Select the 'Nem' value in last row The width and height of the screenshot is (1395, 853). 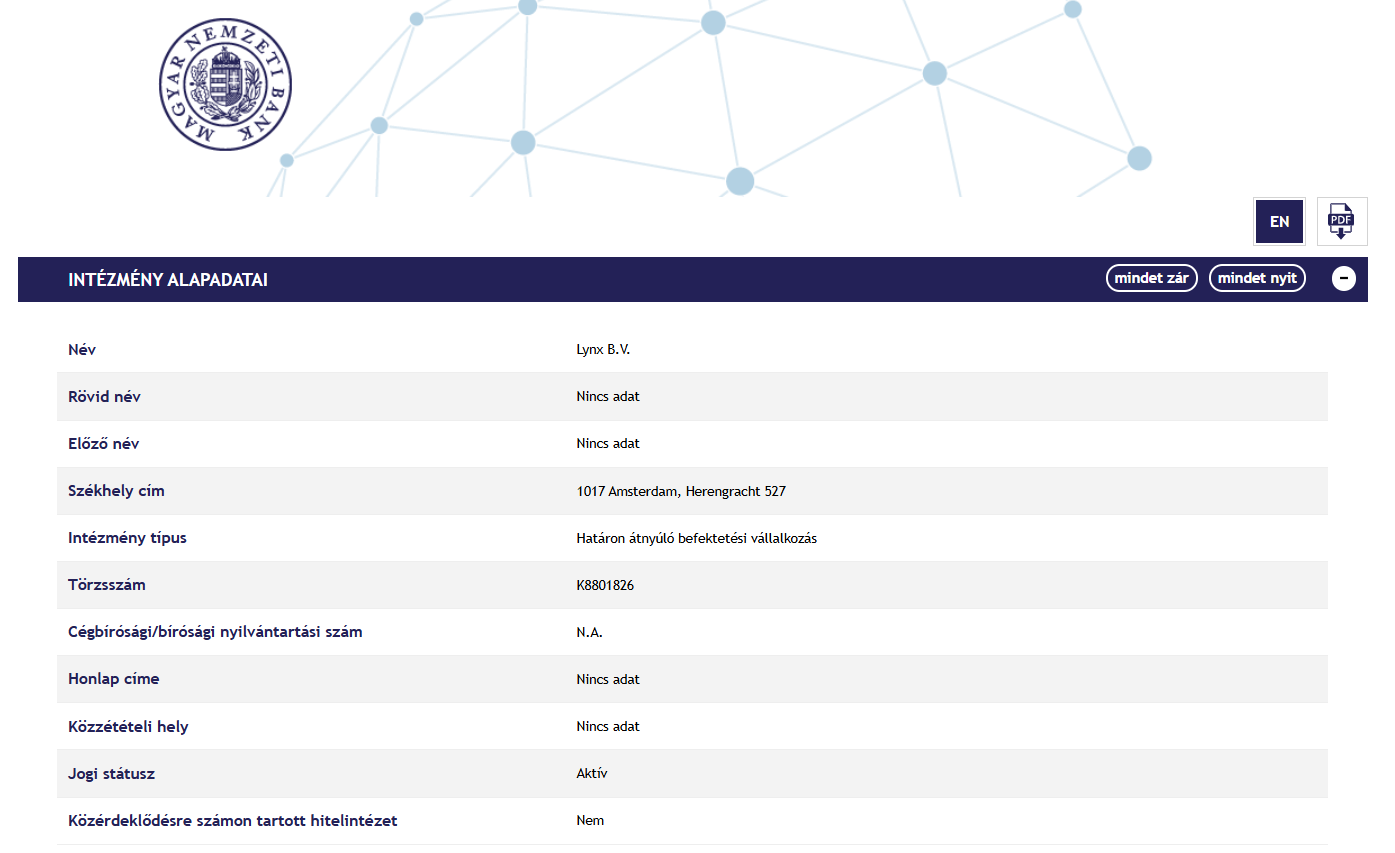click(590, 820)
